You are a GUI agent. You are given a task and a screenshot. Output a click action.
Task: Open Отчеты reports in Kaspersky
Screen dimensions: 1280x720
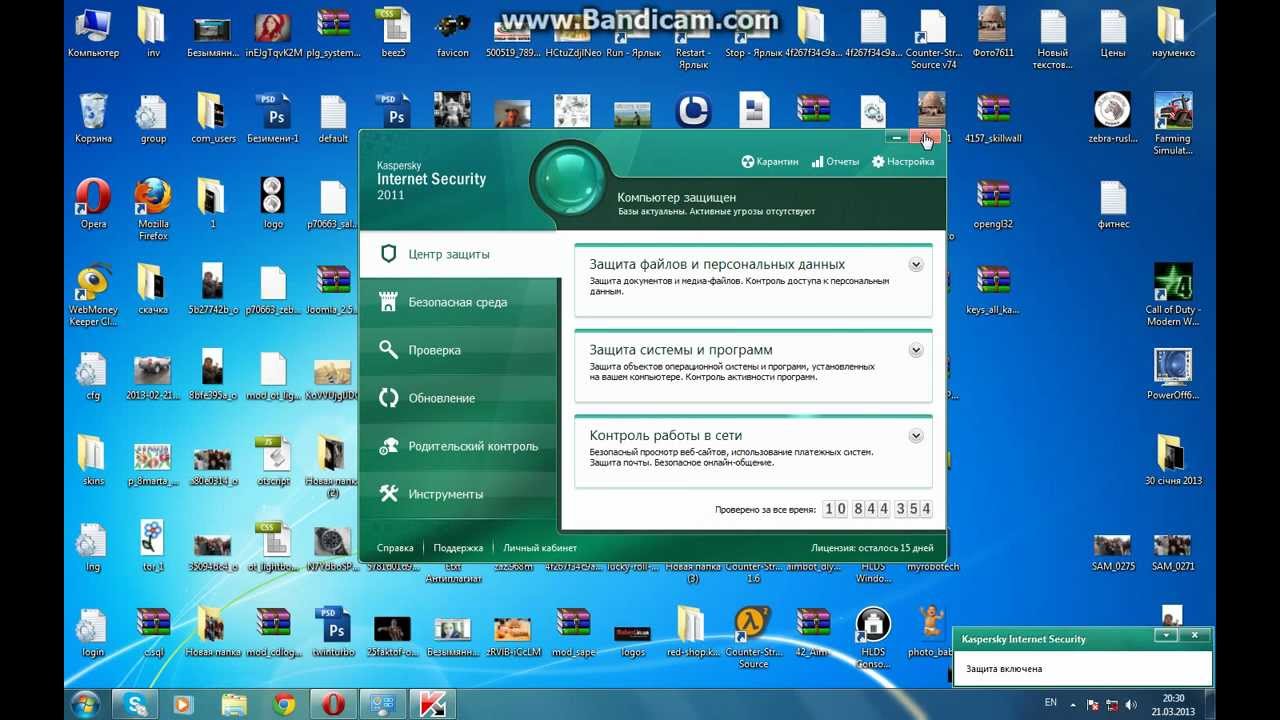(x=835, y=161)
